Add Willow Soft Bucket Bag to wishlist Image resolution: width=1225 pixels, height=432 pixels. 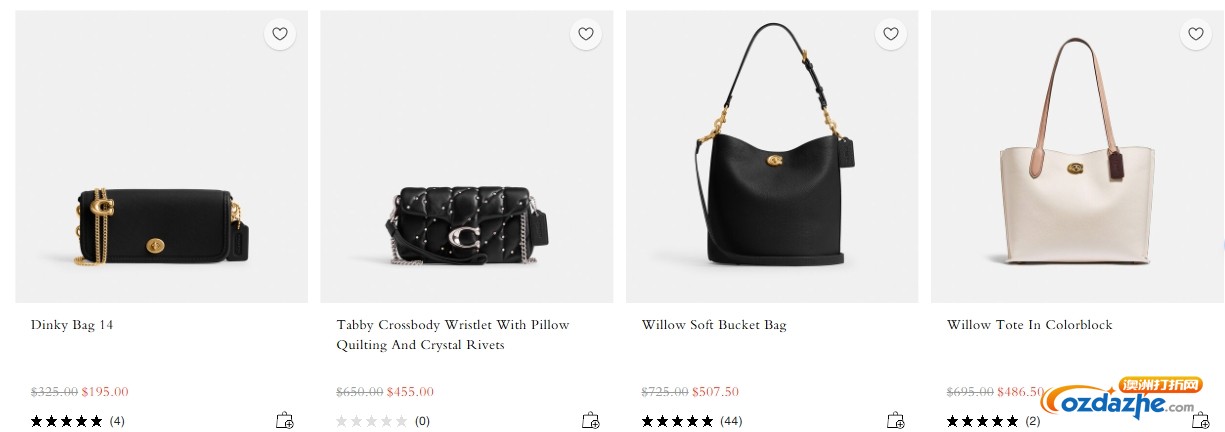click(890, 34)
